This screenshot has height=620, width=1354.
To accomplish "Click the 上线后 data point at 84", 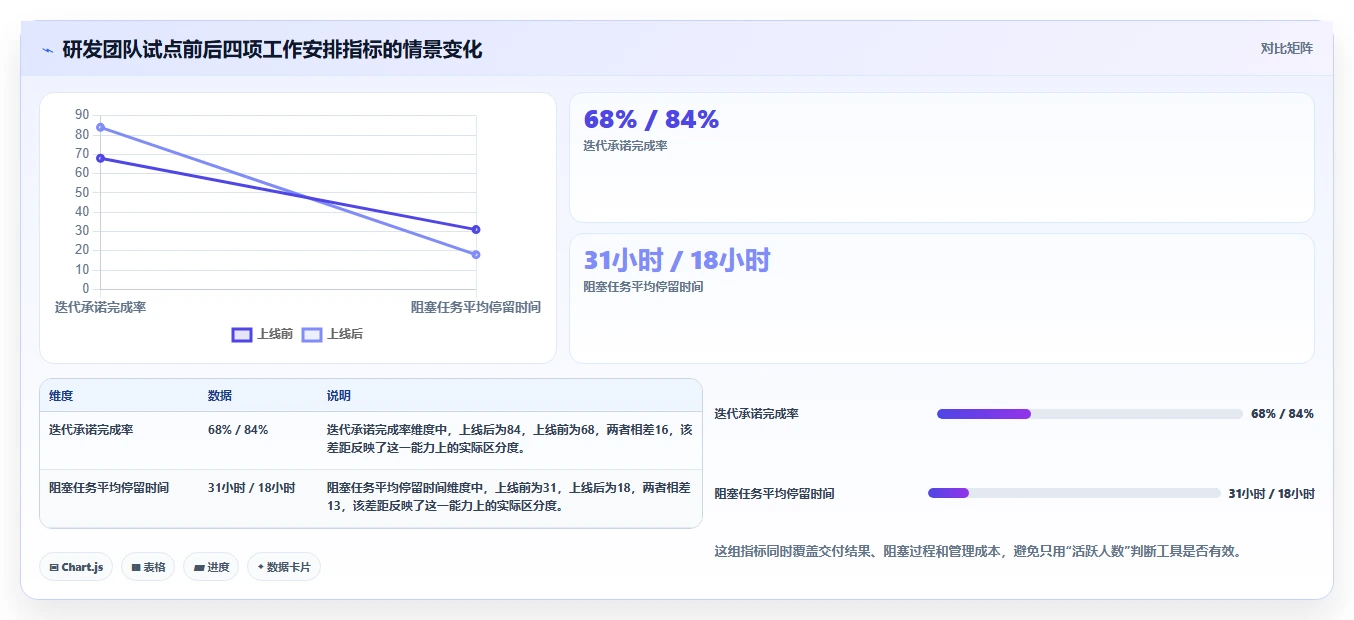I will coord(100,127).
